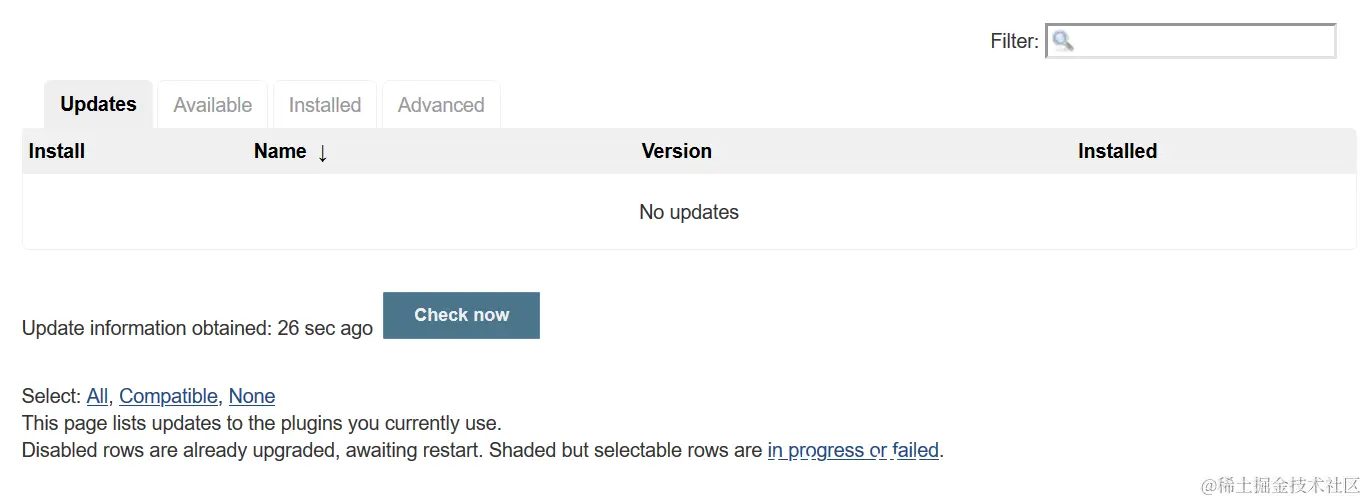Screen dimensions: 1367x502
Task: Select the Updates tab
Action: [x=98, y=104]
